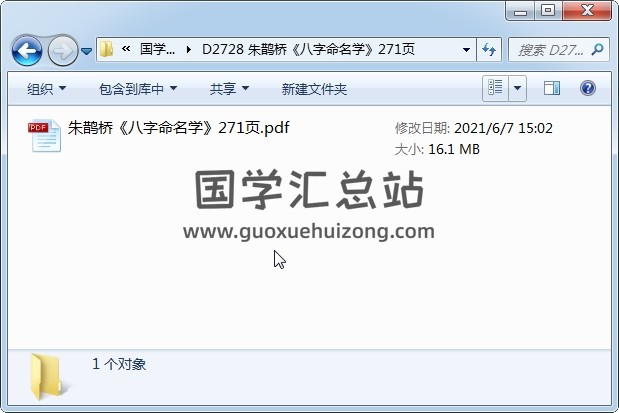The width and height of the screenshot is (619, 413).
Task: Click the 新建文件夹 button
Action: click(x=314, y=89)
